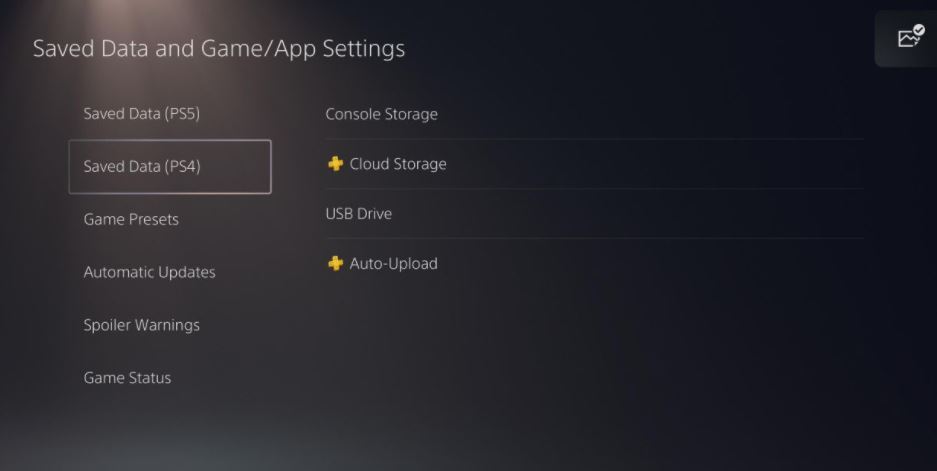Select the highlighted Saved Data (PS4) item

(142, 166)
